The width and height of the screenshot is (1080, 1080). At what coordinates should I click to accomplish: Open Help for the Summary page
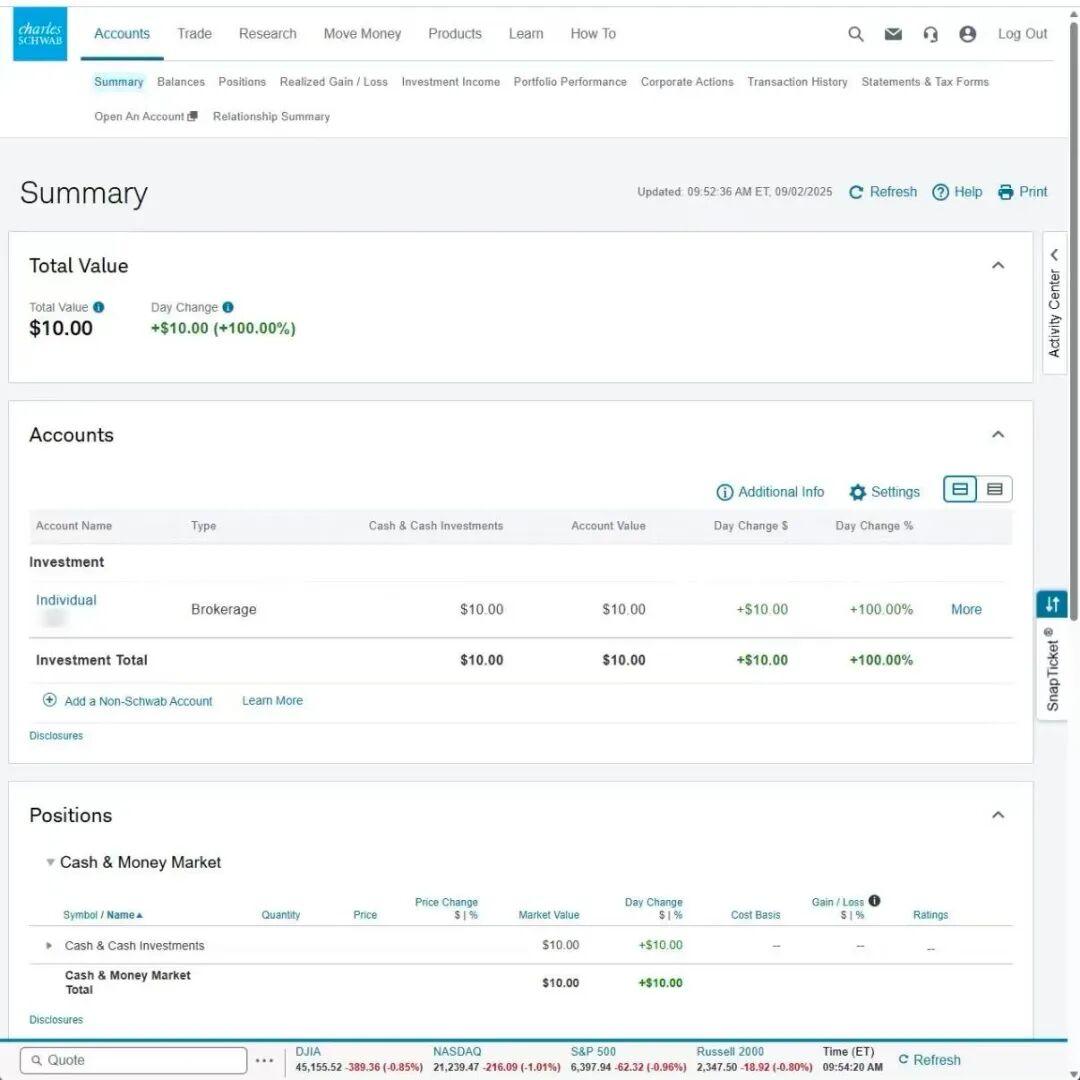(x=957, y=192)
